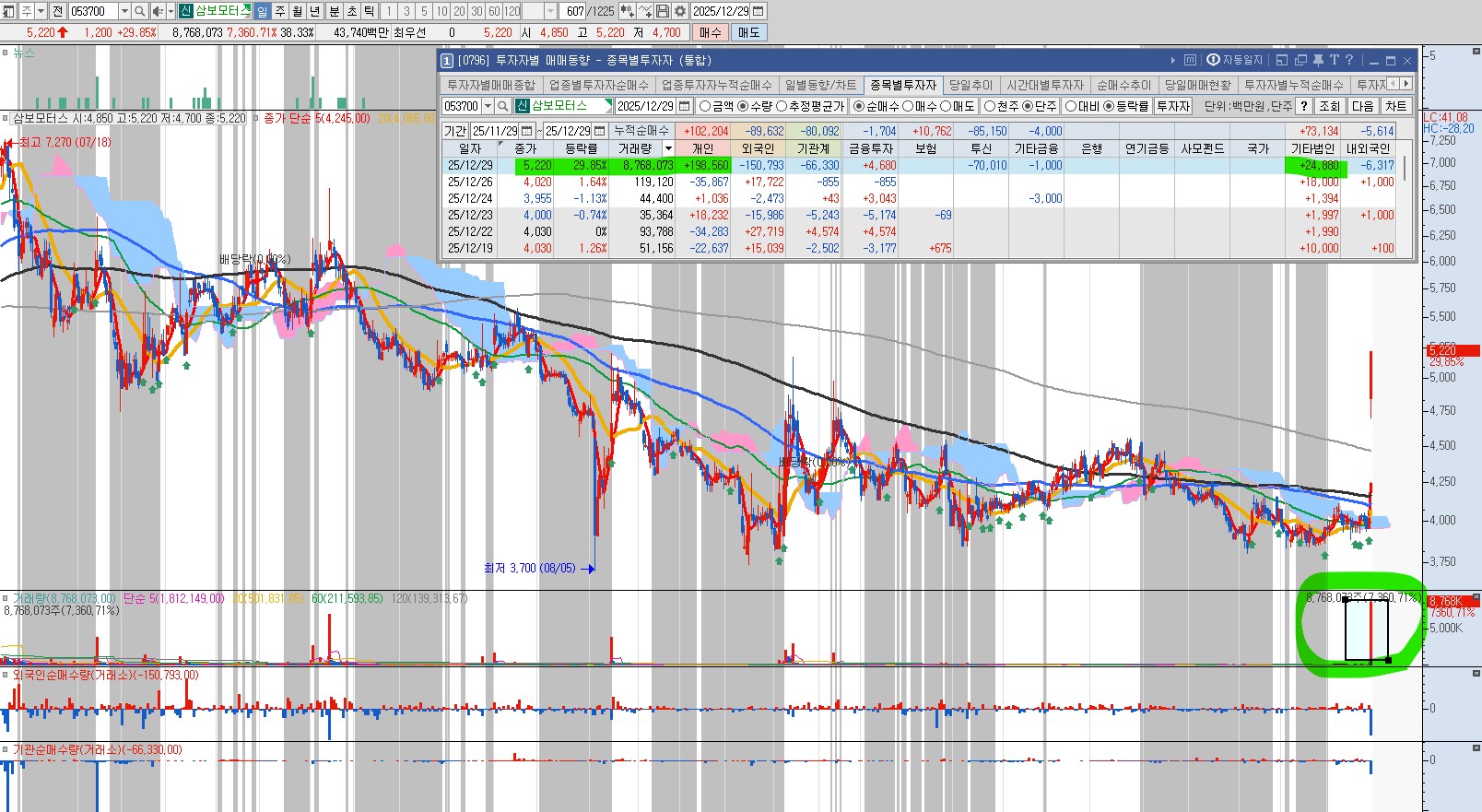Open the dropdown arrow beside 거래량 column header

668,148
